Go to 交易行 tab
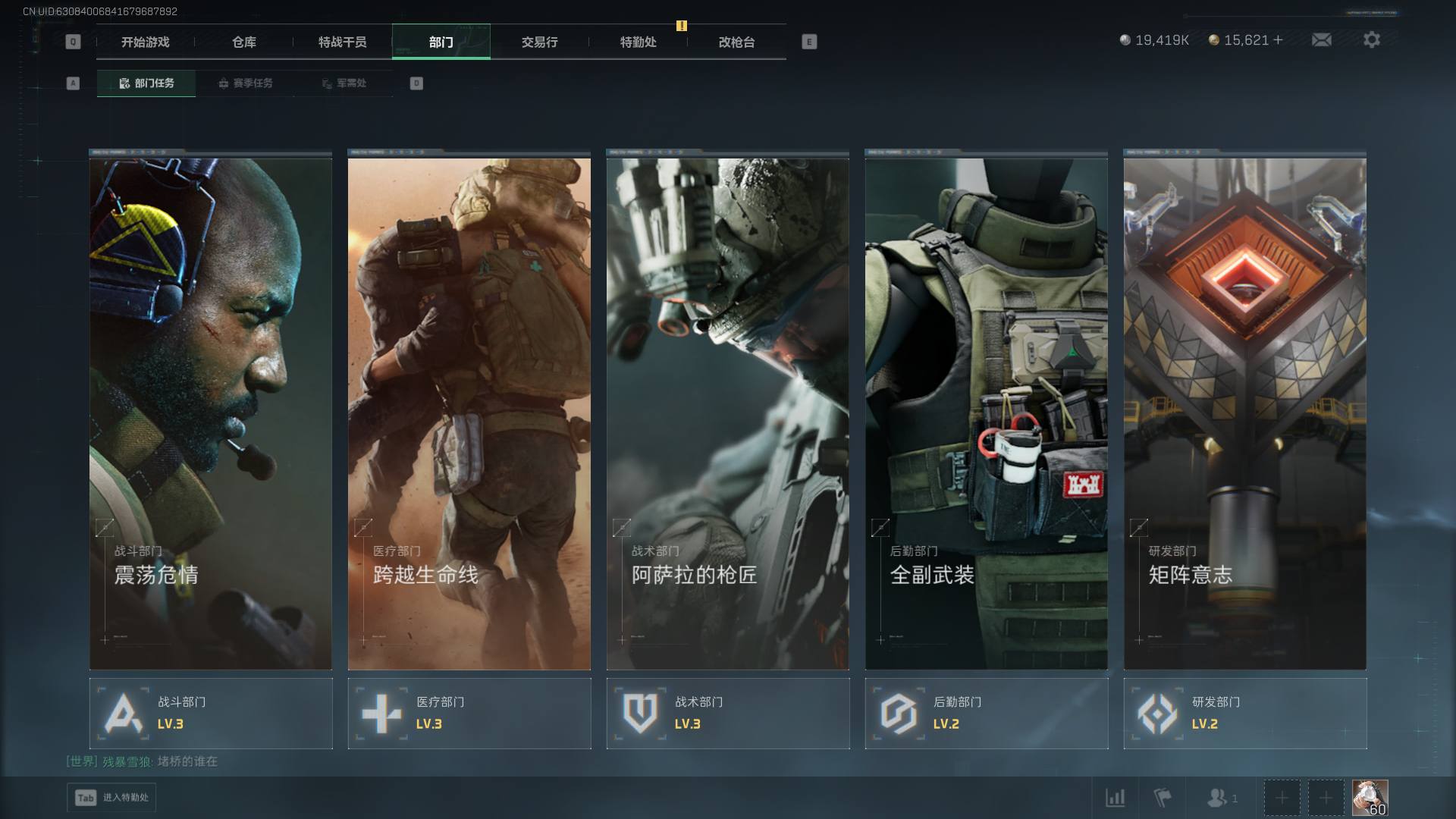1456x819 pixels. pos(539,42)
